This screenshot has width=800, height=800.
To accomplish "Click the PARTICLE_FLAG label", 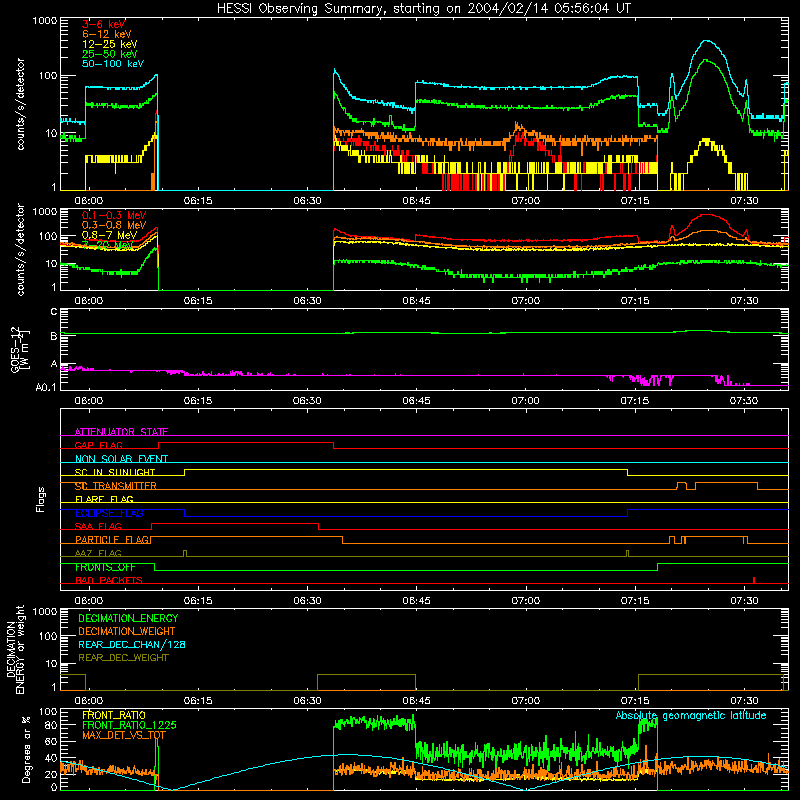I will tap(112, 539).
